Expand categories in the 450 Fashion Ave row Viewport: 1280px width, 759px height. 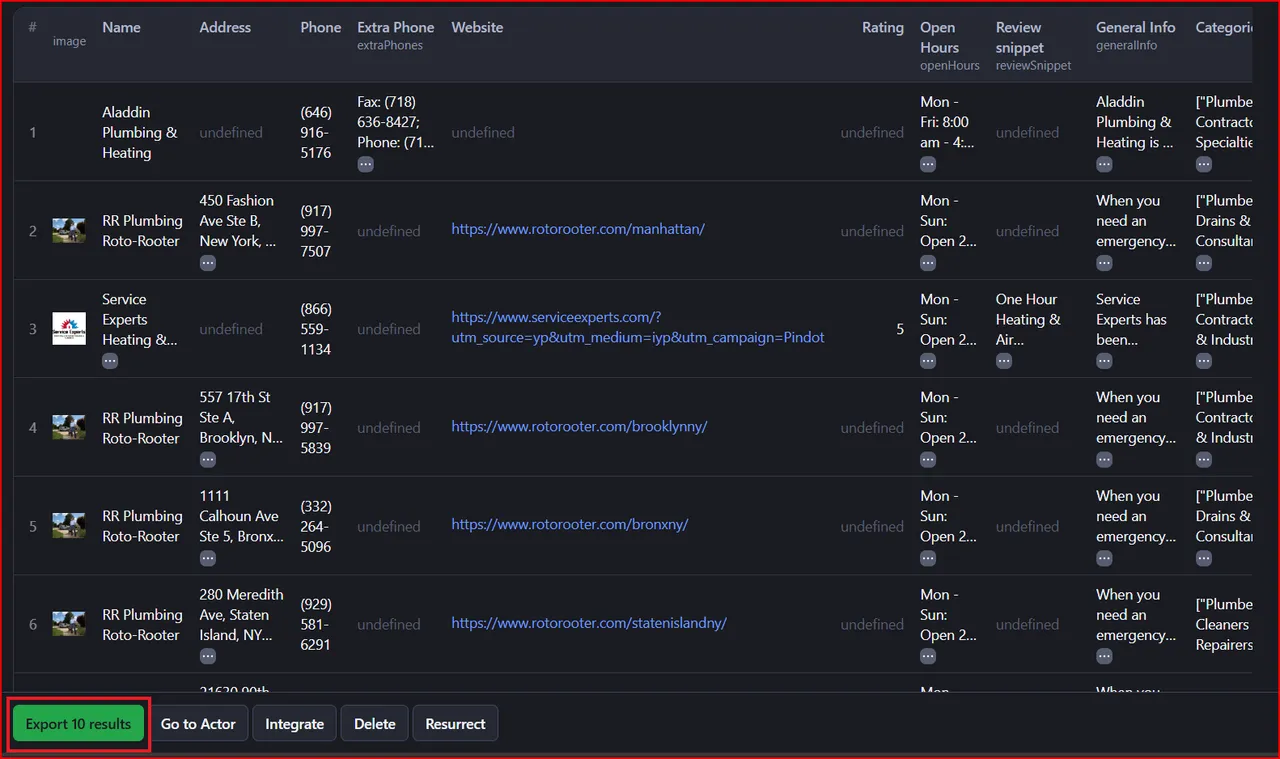coord(1204,263)
